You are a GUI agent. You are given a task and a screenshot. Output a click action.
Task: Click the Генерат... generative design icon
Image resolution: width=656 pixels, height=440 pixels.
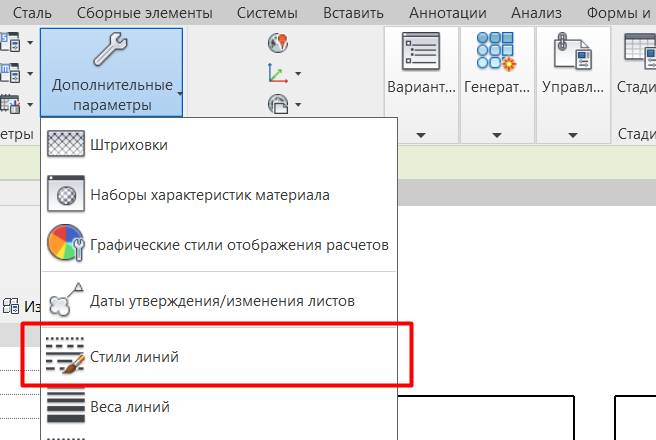[496, 51]
